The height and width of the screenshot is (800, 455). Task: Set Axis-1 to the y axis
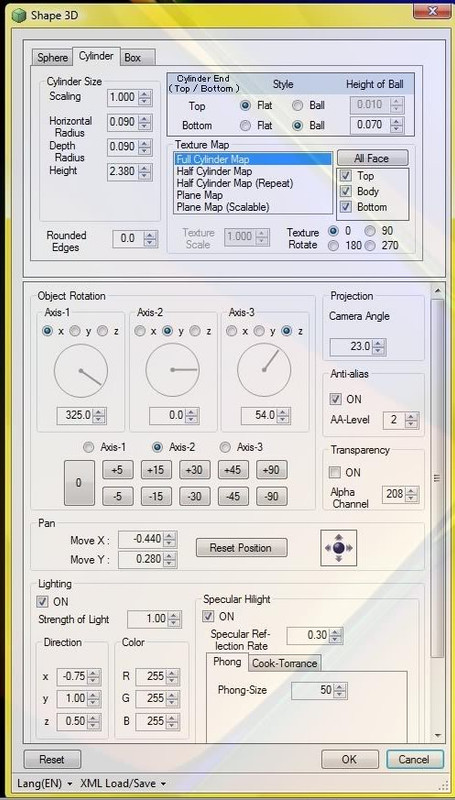75,332
